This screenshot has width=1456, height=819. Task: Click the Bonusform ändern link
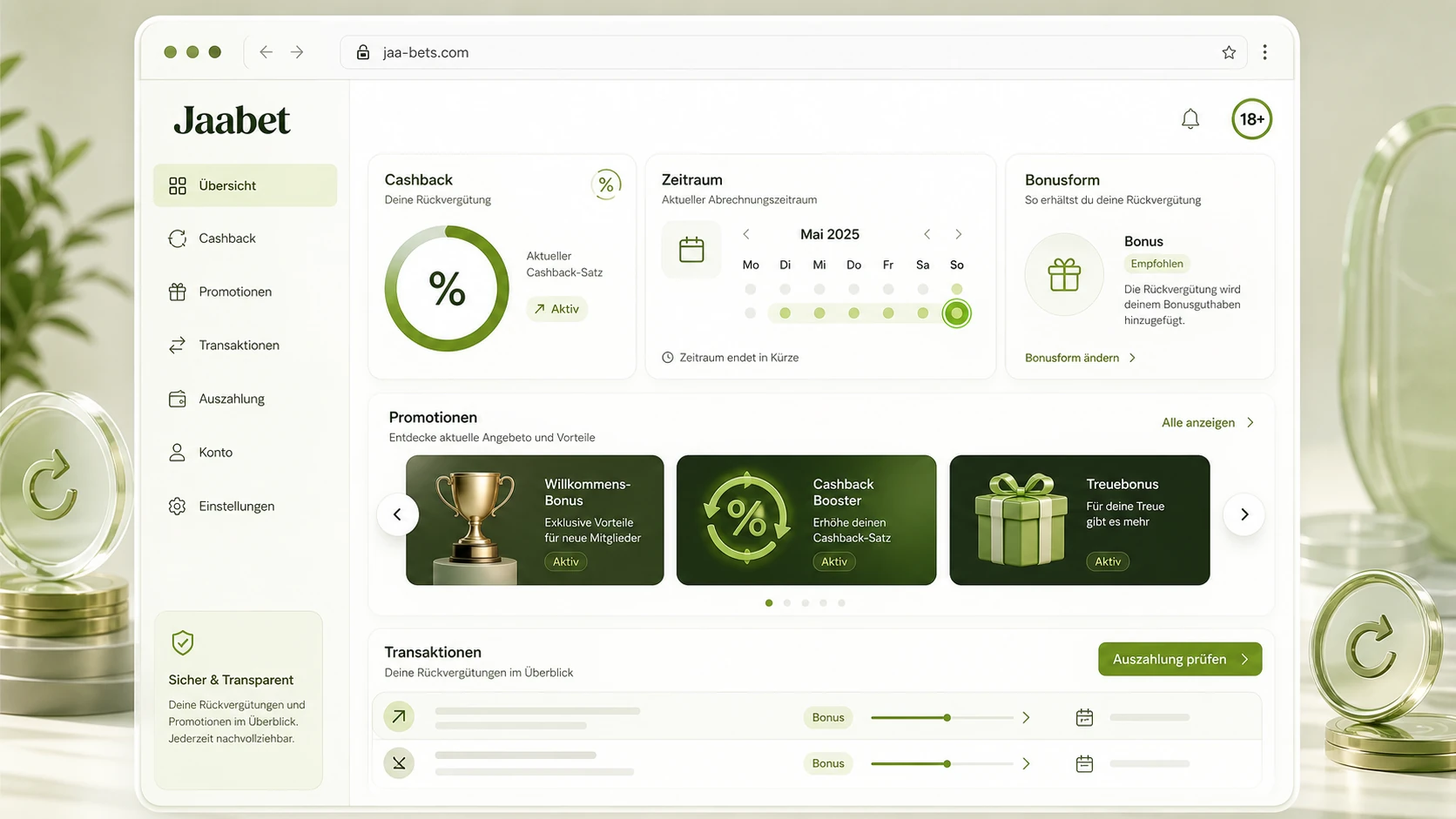1081,358
